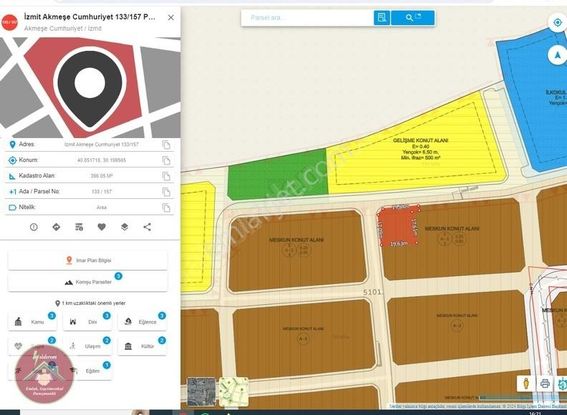Screen dimensions: 567x415
Task: Click the Nitelik tag icon
Action: [12, 208]
